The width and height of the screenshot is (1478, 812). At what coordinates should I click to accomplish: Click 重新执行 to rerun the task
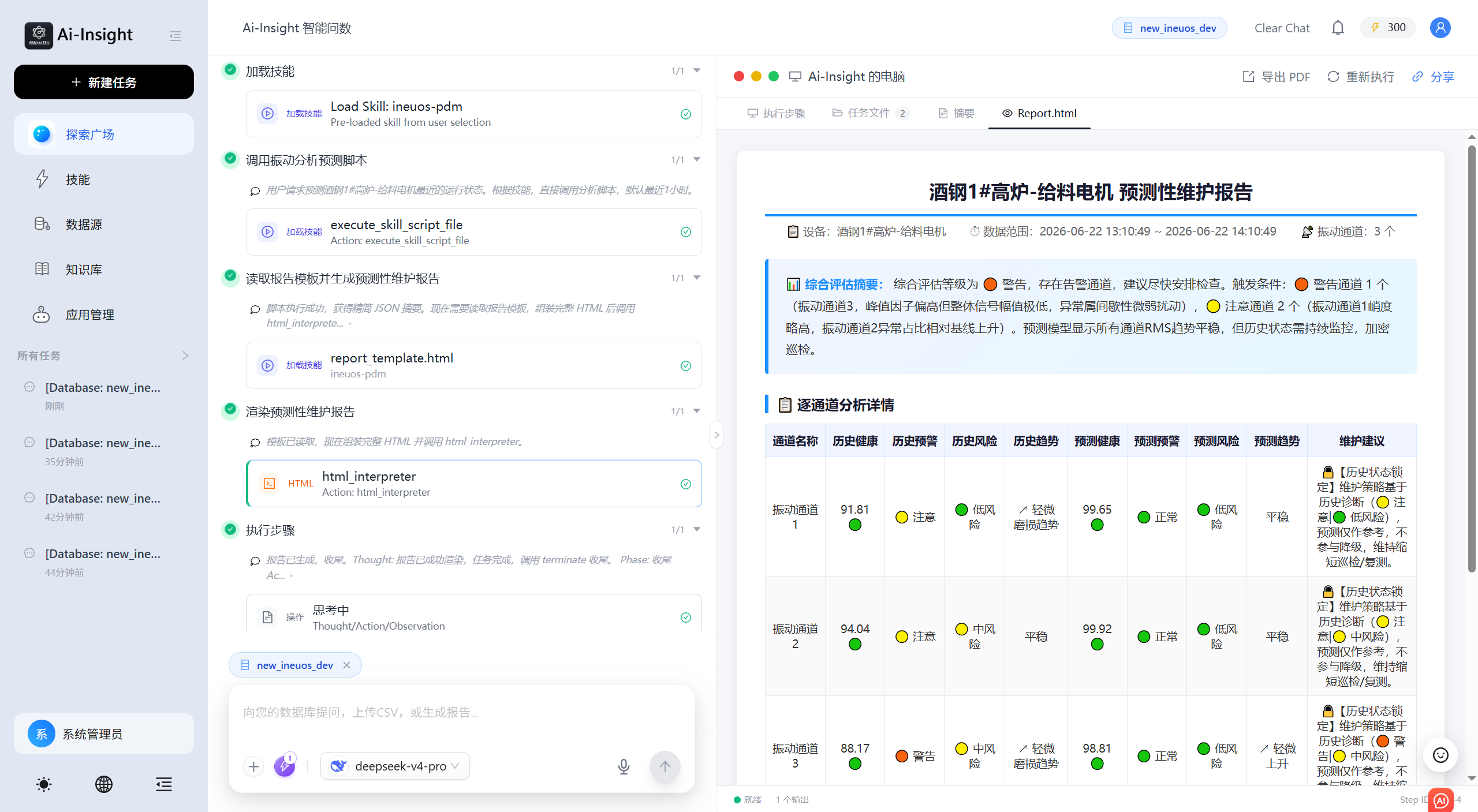pos(1361,77)
